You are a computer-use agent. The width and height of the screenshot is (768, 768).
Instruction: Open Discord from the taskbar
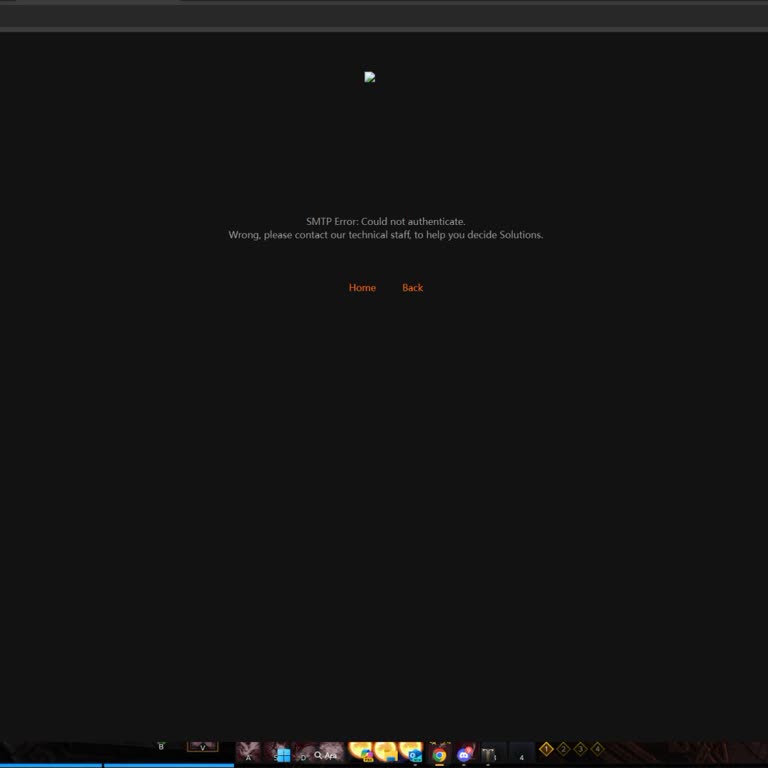pyautogui.click(x=464, y=755)
